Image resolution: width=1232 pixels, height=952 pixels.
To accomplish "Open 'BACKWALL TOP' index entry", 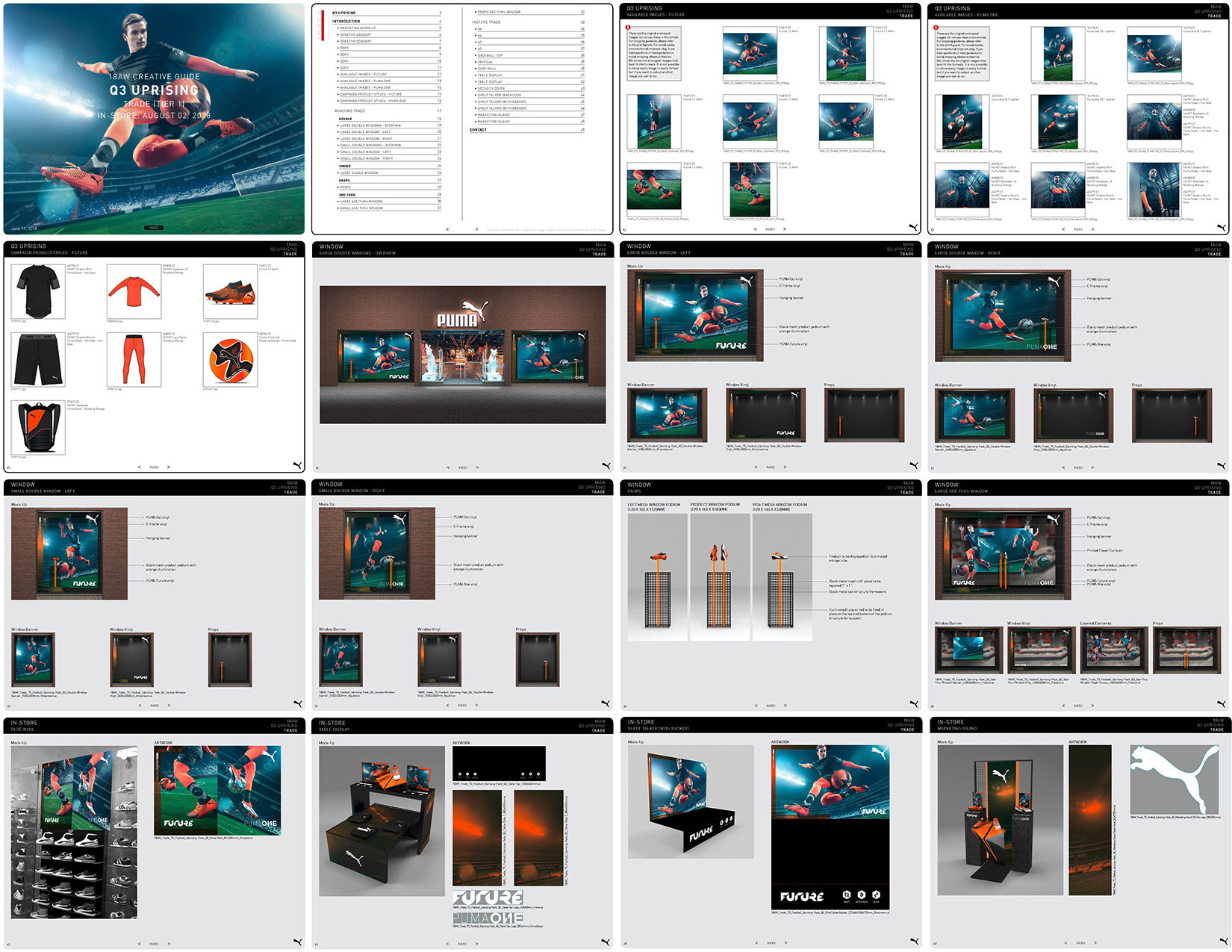I will [x=529, y=55].
